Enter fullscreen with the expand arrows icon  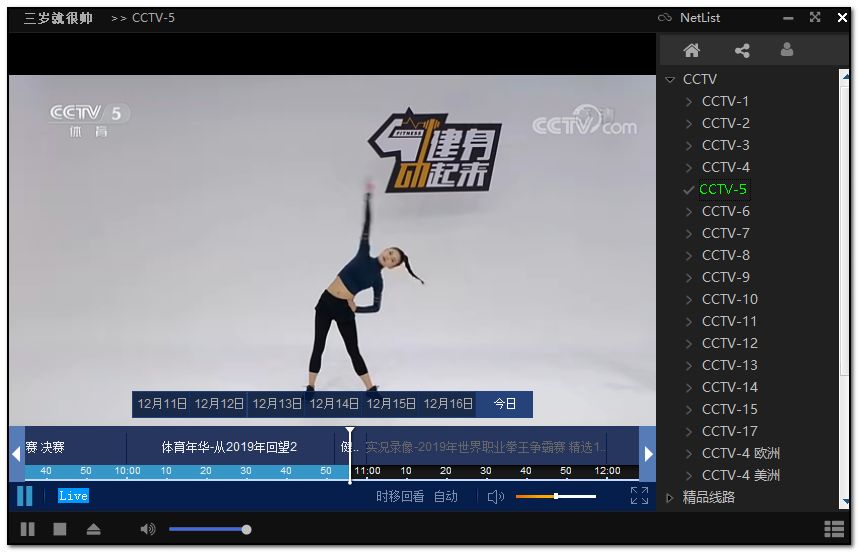click(x=639, y=496)
